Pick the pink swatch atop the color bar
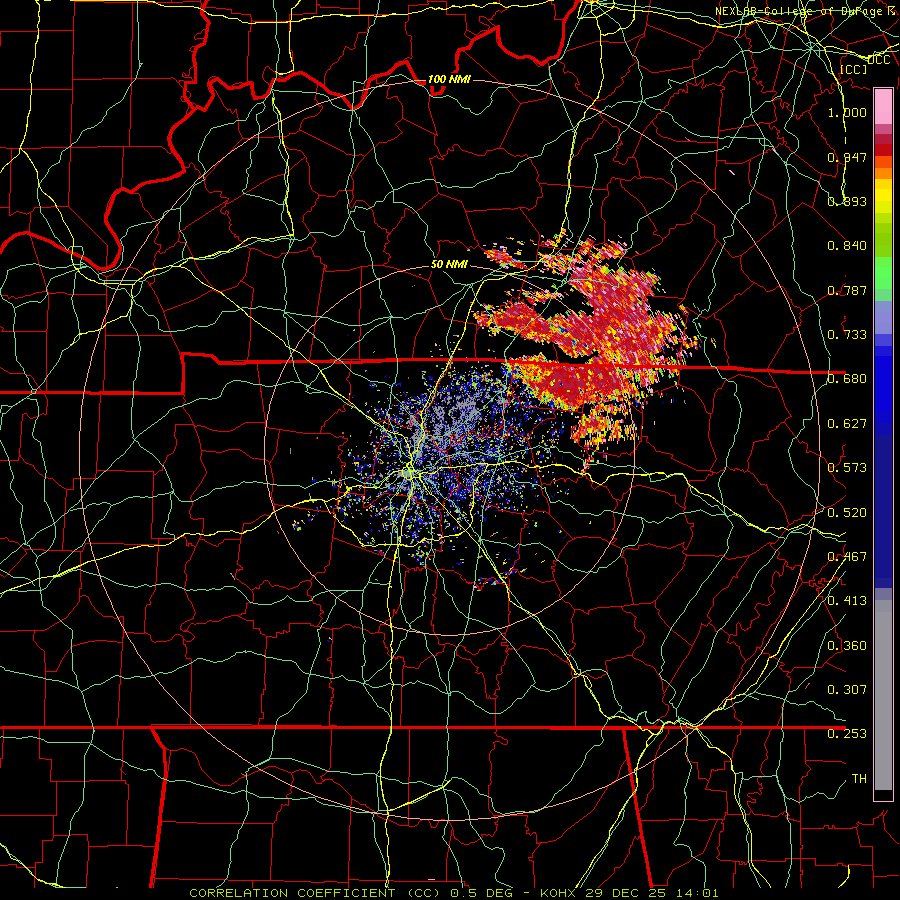Screen dimensions: 900x900 click(x=883, y=106)
